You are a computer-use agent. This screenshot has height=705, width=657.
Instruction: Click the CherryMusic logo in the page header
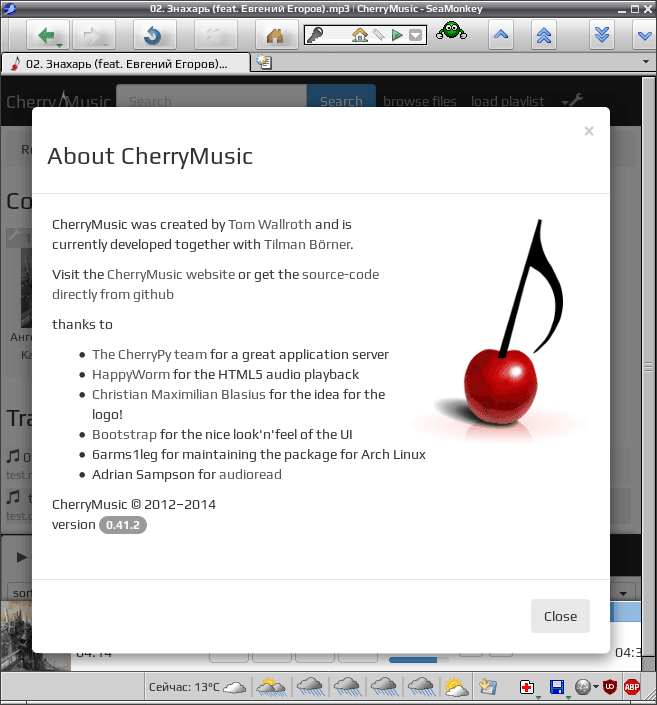pyautogui.click(x=58, y=101)
